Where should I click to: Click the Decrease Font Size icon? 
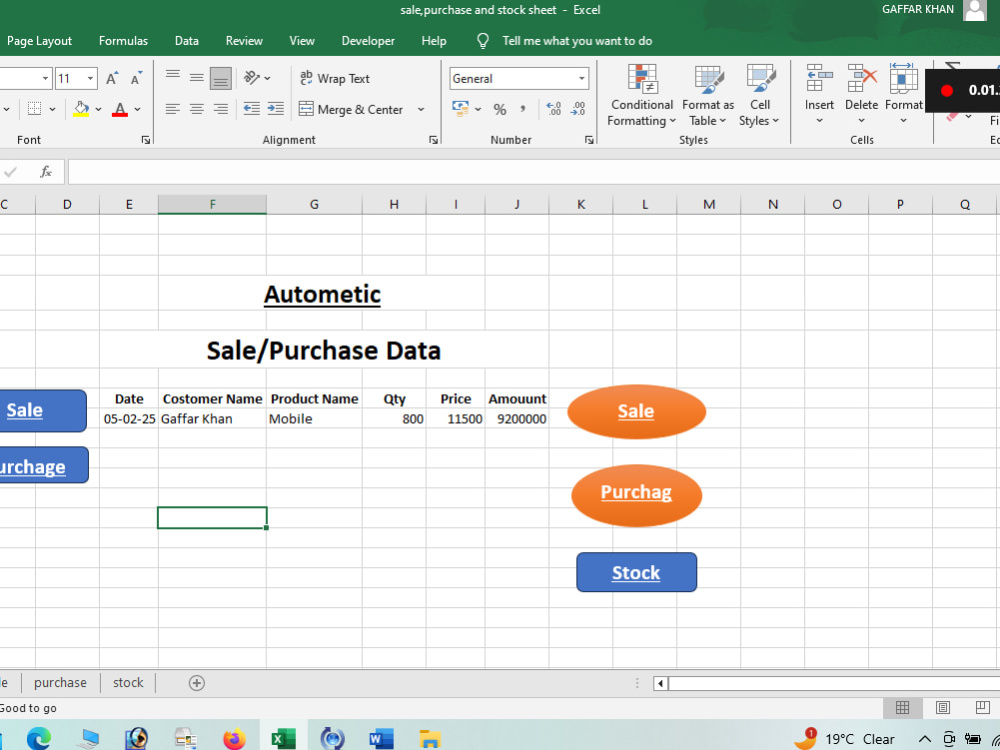[136, 78]
